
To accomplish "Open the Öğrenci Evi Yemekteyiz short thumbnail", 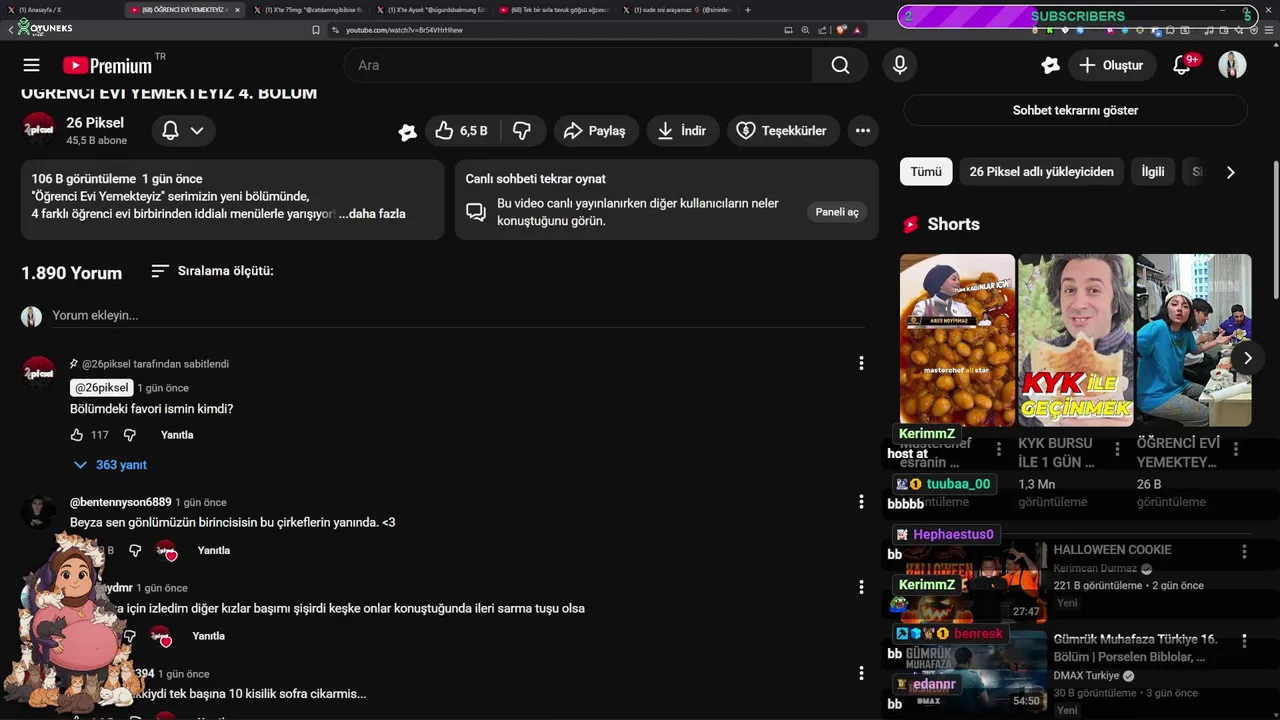I will 1194,340.
